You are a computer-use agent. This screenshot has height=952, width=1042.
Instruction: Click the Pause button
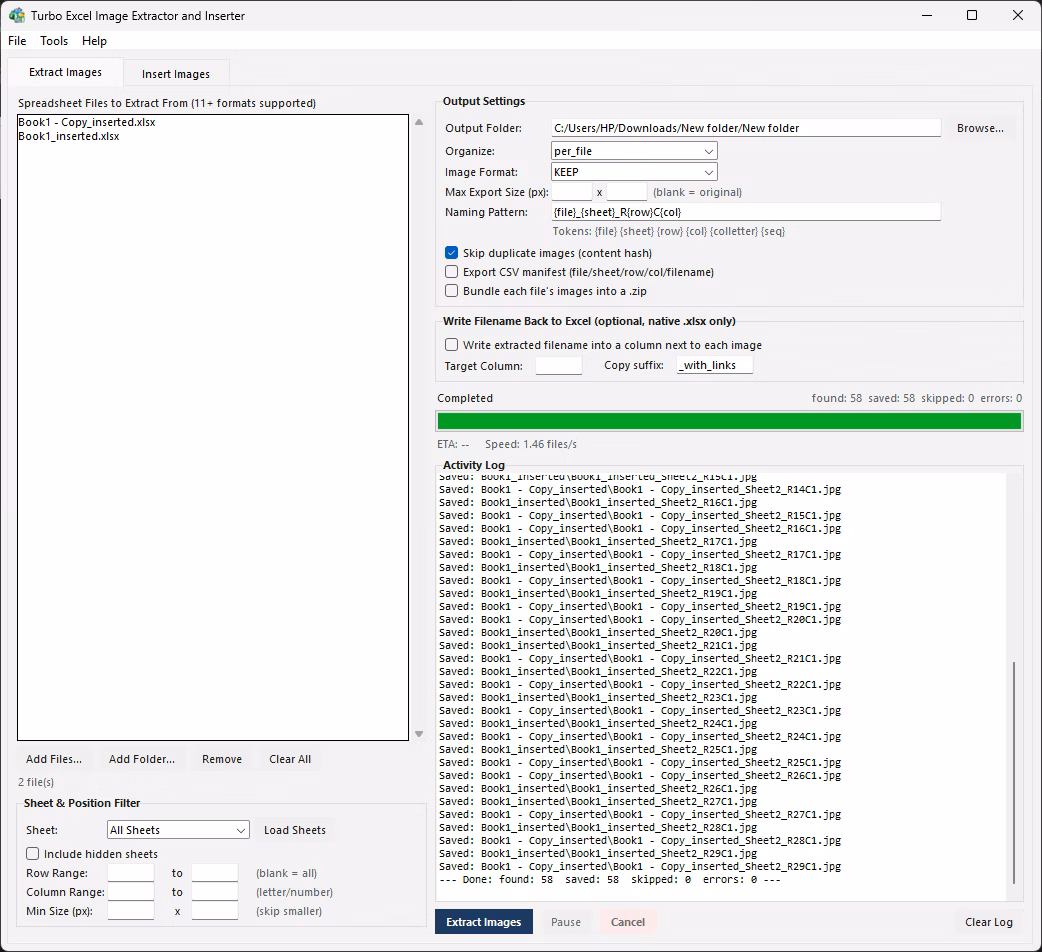566,922
